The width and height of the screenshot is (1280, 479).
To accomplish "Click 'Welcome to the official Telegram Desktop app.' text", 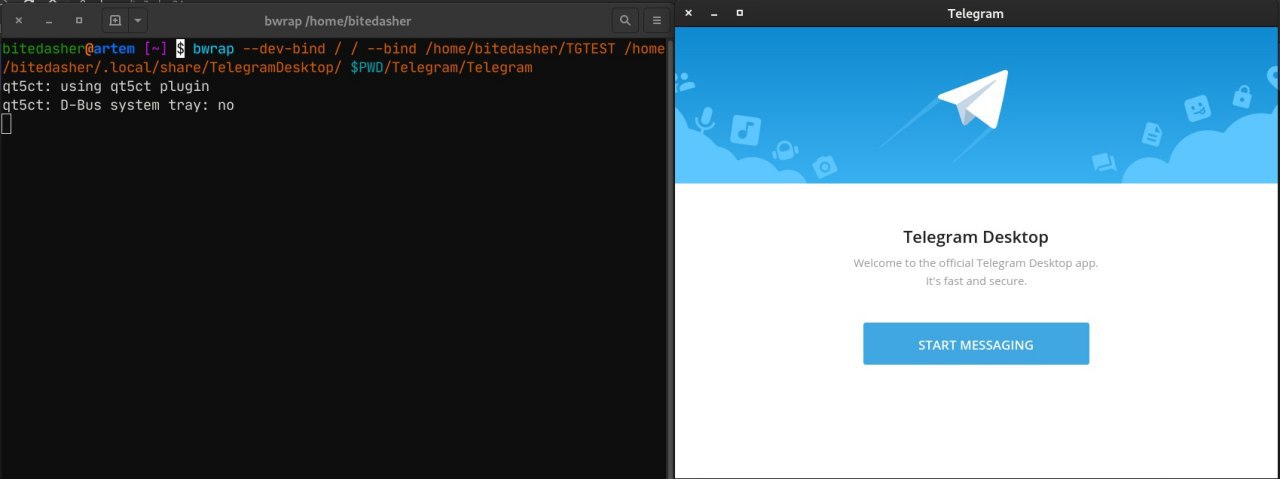I will [975, 263].
